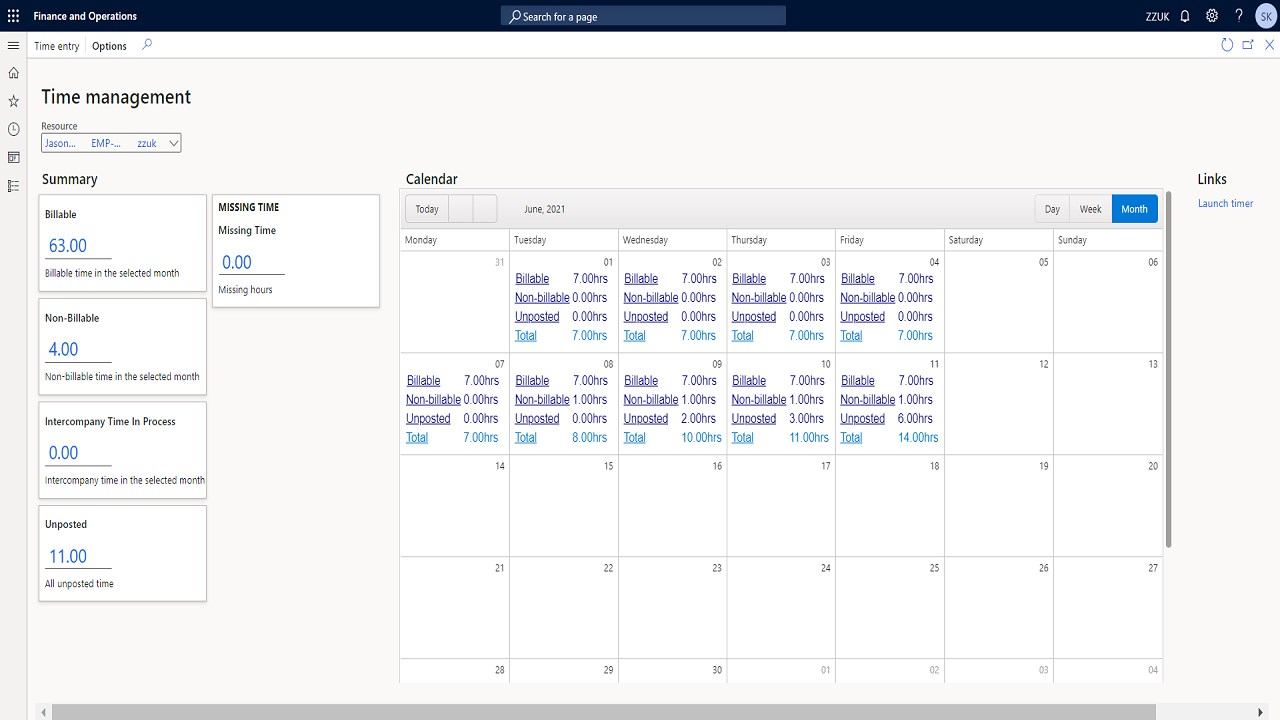1280x720 pixels.
Task: Click the 14.00hrs total on June 11
Action: point(918,438)
